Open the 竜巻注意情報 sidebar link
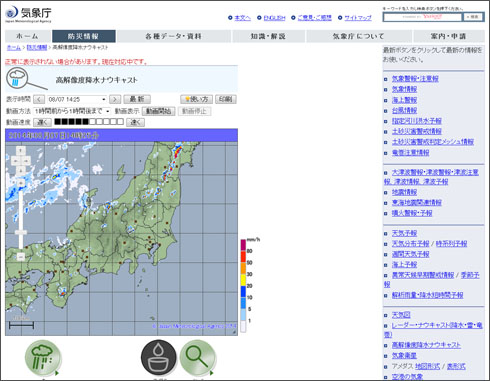This screenshot has height=381, width=490. click(x=410, y=153)
